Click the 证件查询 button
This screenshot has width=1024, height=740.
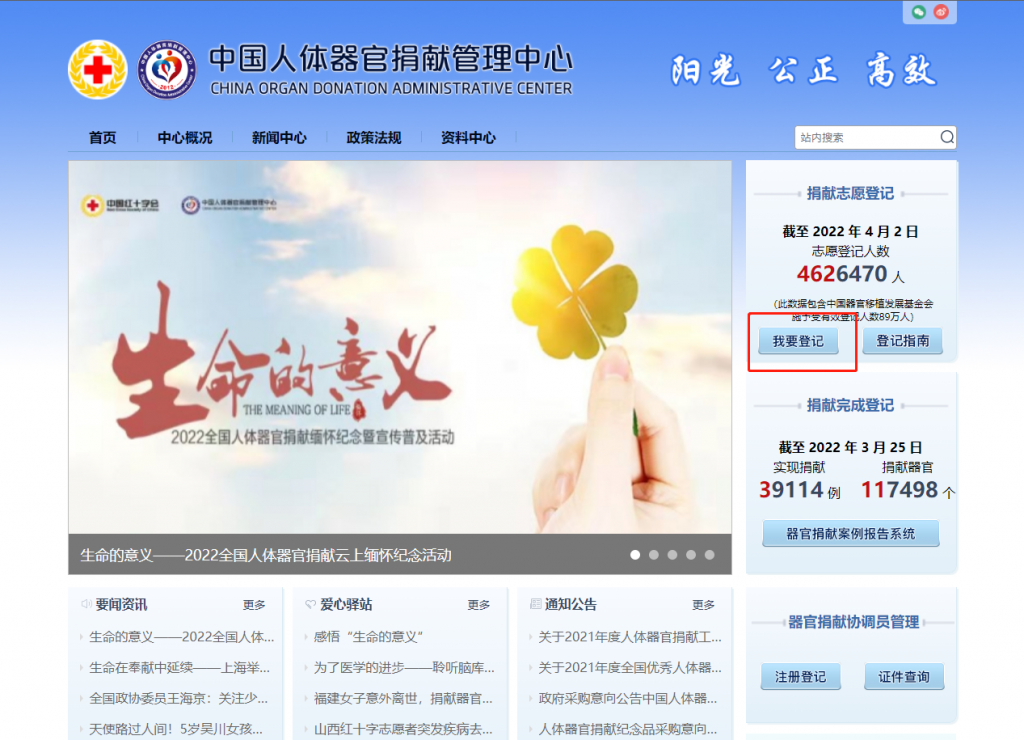(904, 677)
